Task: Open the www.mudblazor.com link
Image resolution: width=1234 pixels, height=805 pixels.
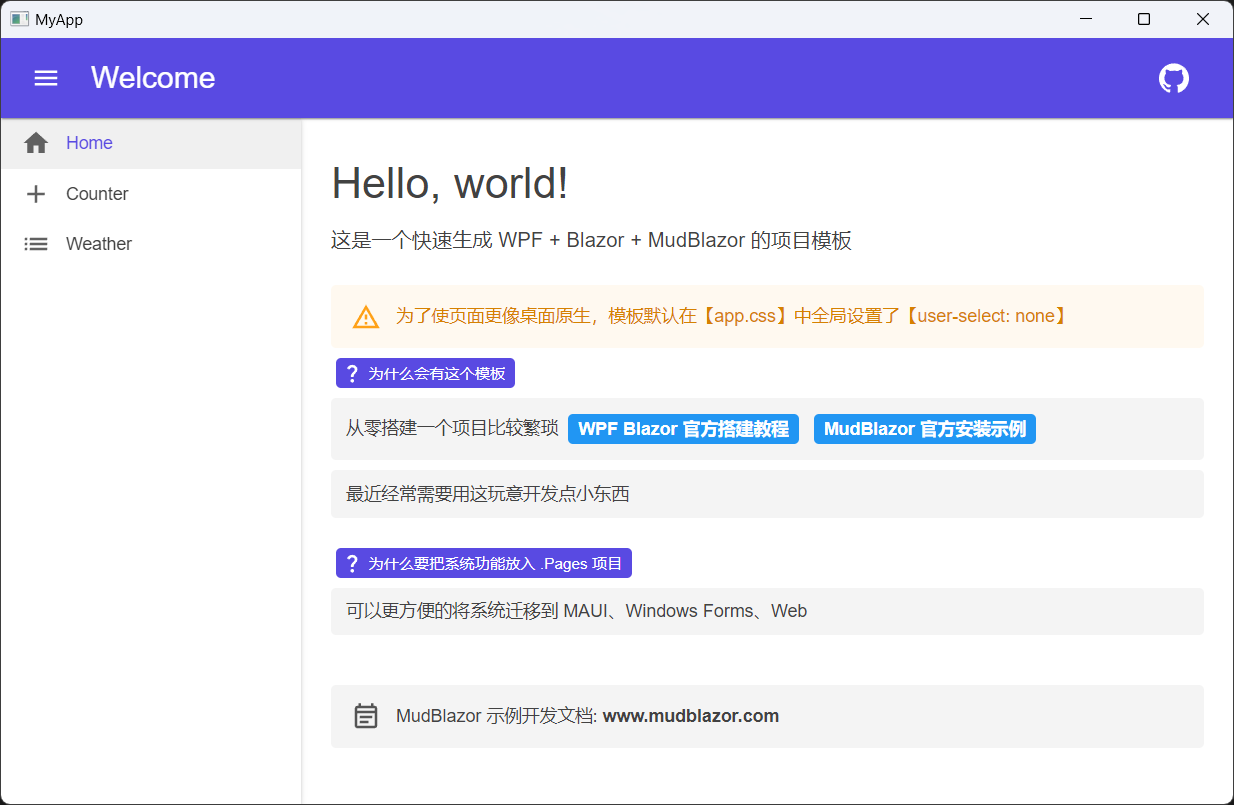Action: pyautogui.click(x=691, y=716)
